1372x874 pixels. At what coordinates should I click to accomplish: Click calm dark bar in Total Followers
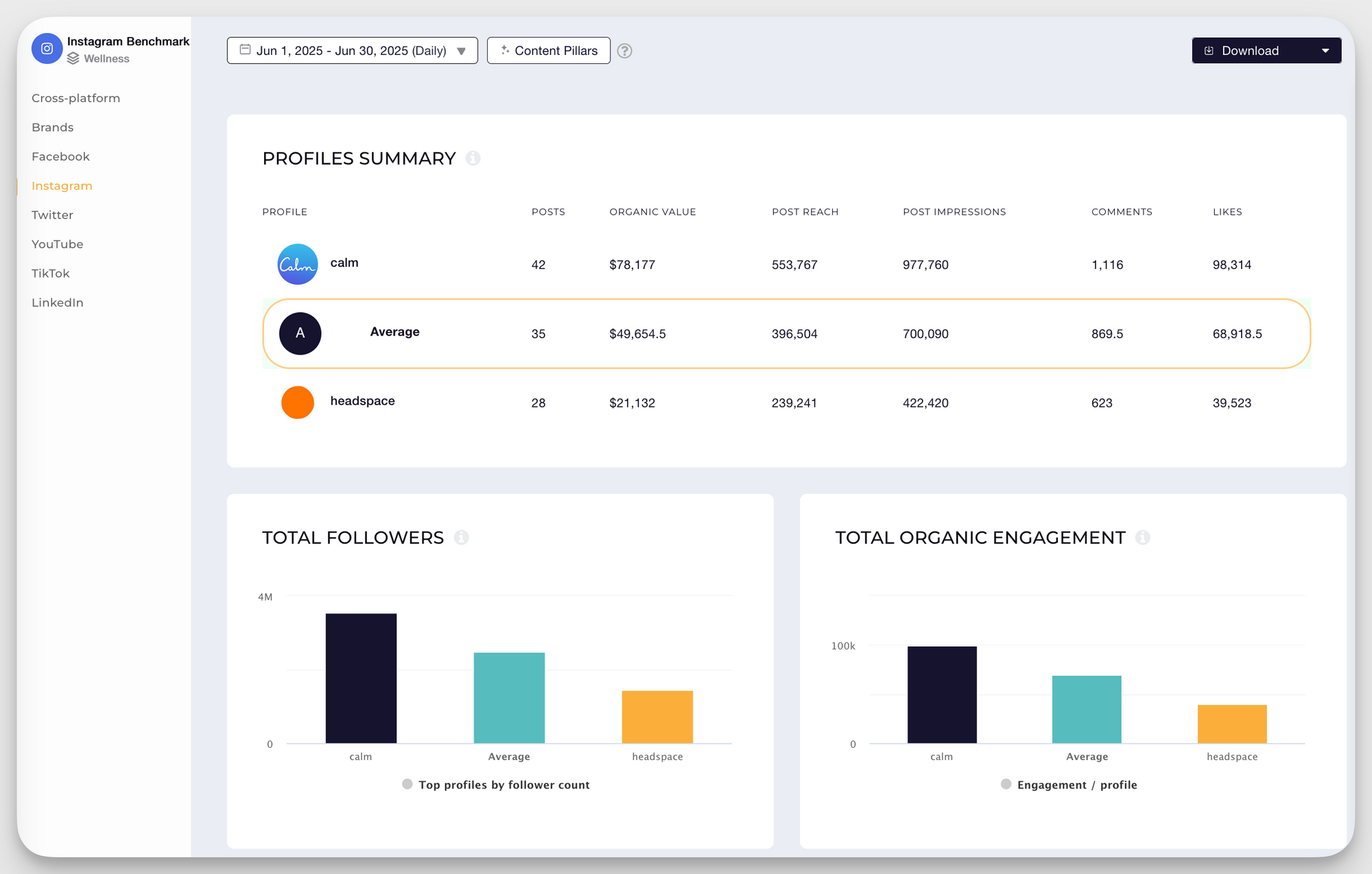tap(361, 678)
